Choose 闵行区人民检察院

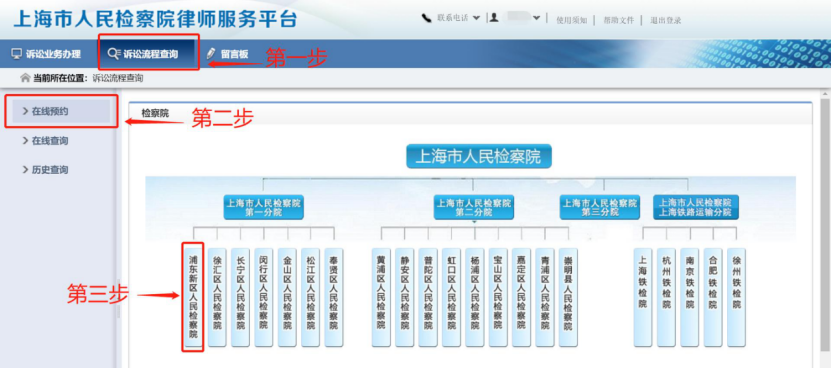pyautogui.click(x=263, y=297)
